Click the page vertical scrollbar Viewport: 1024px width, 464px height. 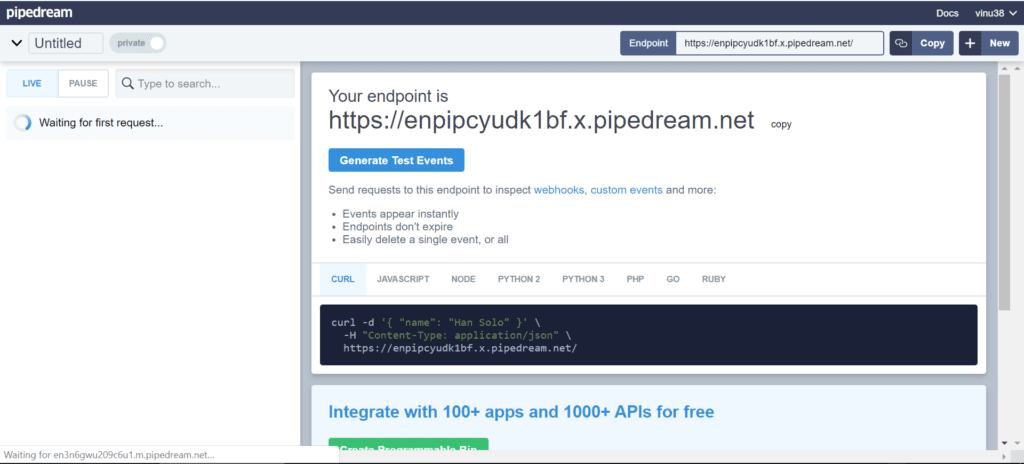pos(1004,200)
